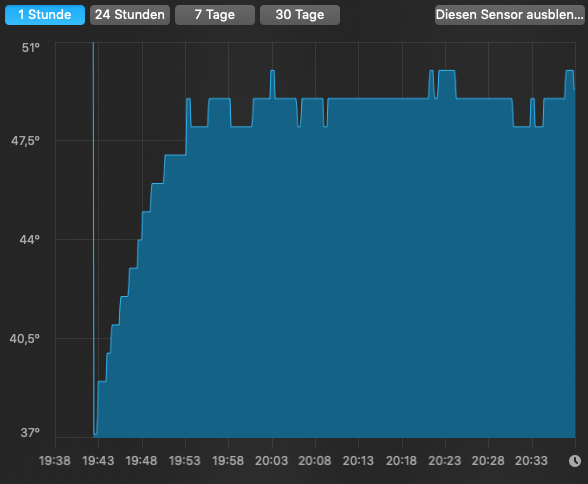Select the 1 Stunde time range
588x484 pixels.
click(45, 15)
